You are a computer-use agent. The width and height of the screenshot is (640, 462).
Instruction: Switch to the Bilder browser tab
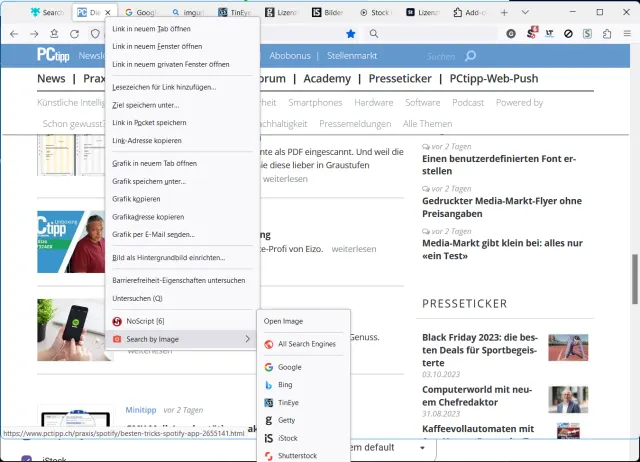[329, 13]
